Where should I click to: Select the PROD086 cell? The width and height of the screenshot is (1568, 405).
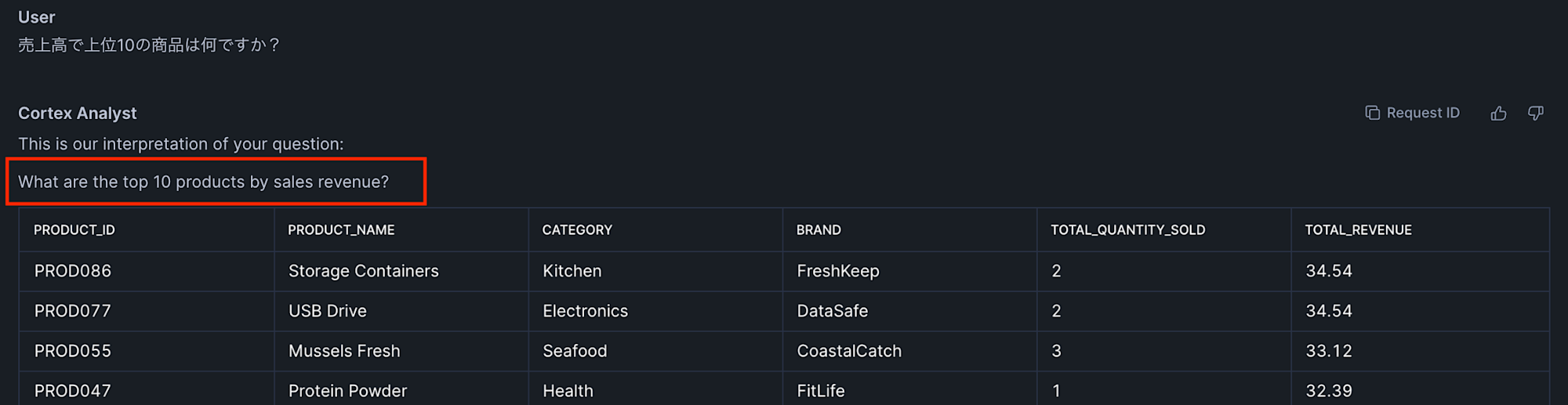click(x=147, y=271)
